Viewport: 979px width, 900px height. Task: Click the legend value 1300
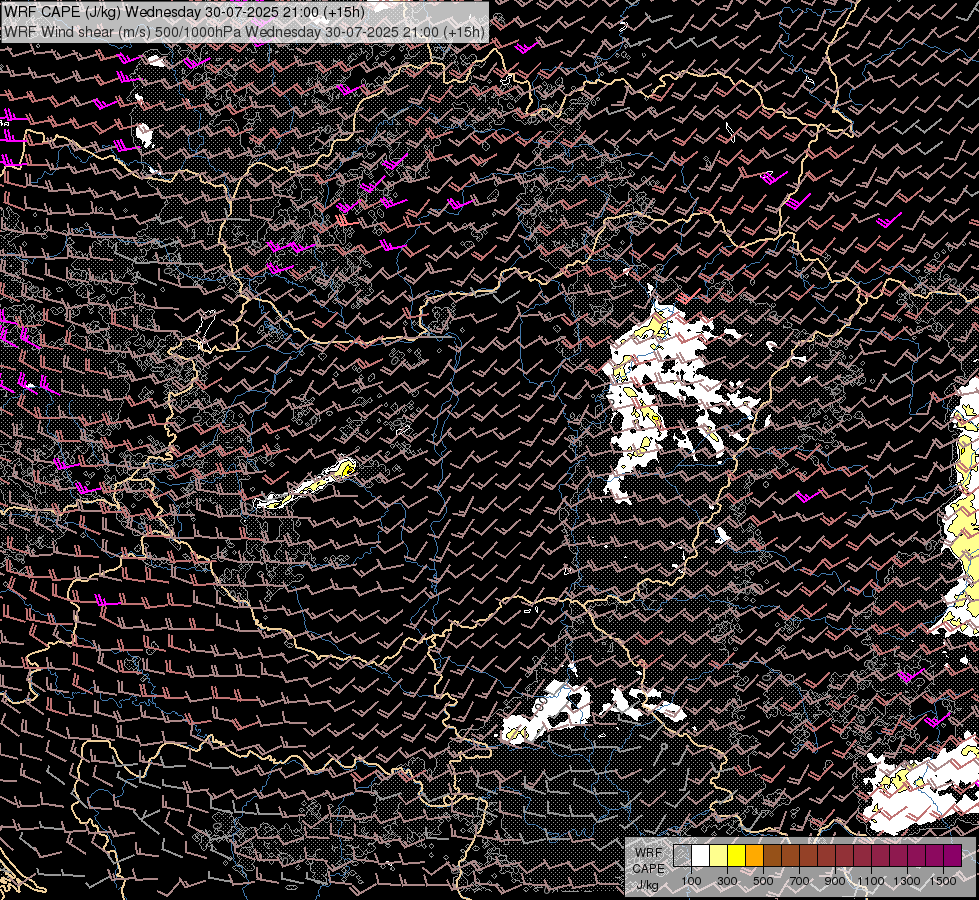(x=907, y=881)
